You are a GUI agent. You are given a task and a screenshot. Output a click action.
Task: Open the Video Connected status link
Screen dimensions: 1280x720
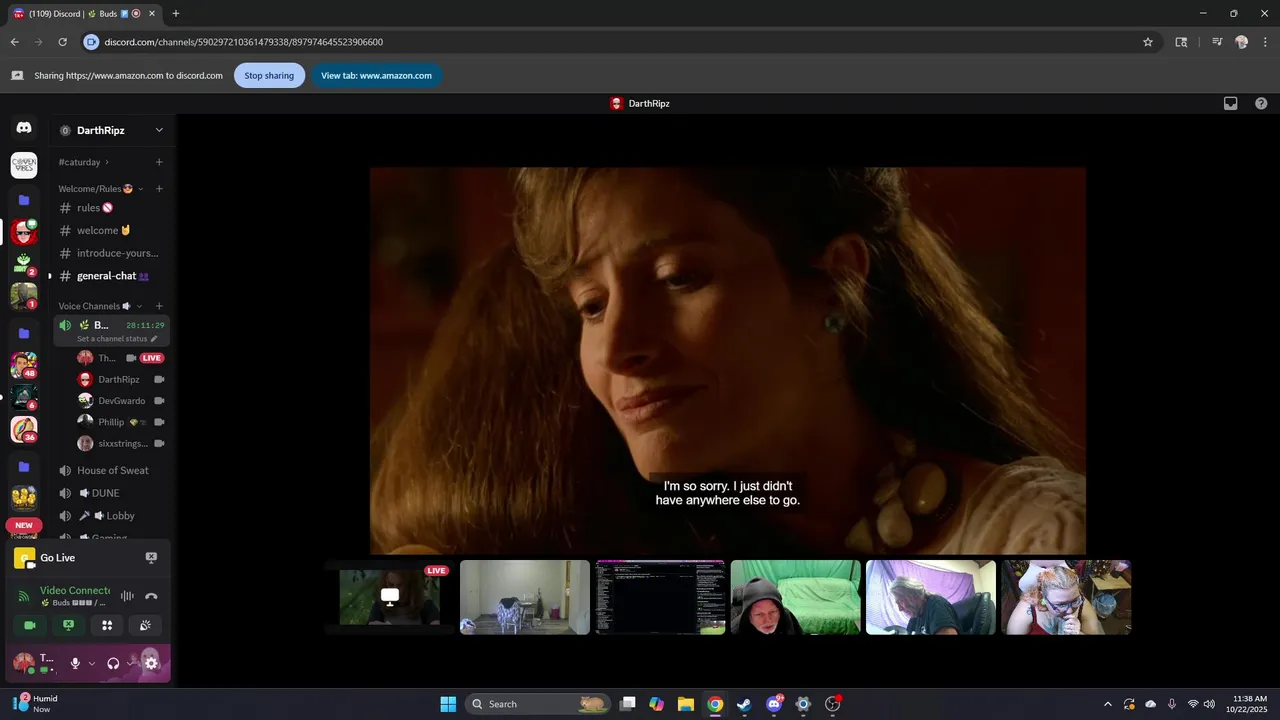(x=75, y=590)
